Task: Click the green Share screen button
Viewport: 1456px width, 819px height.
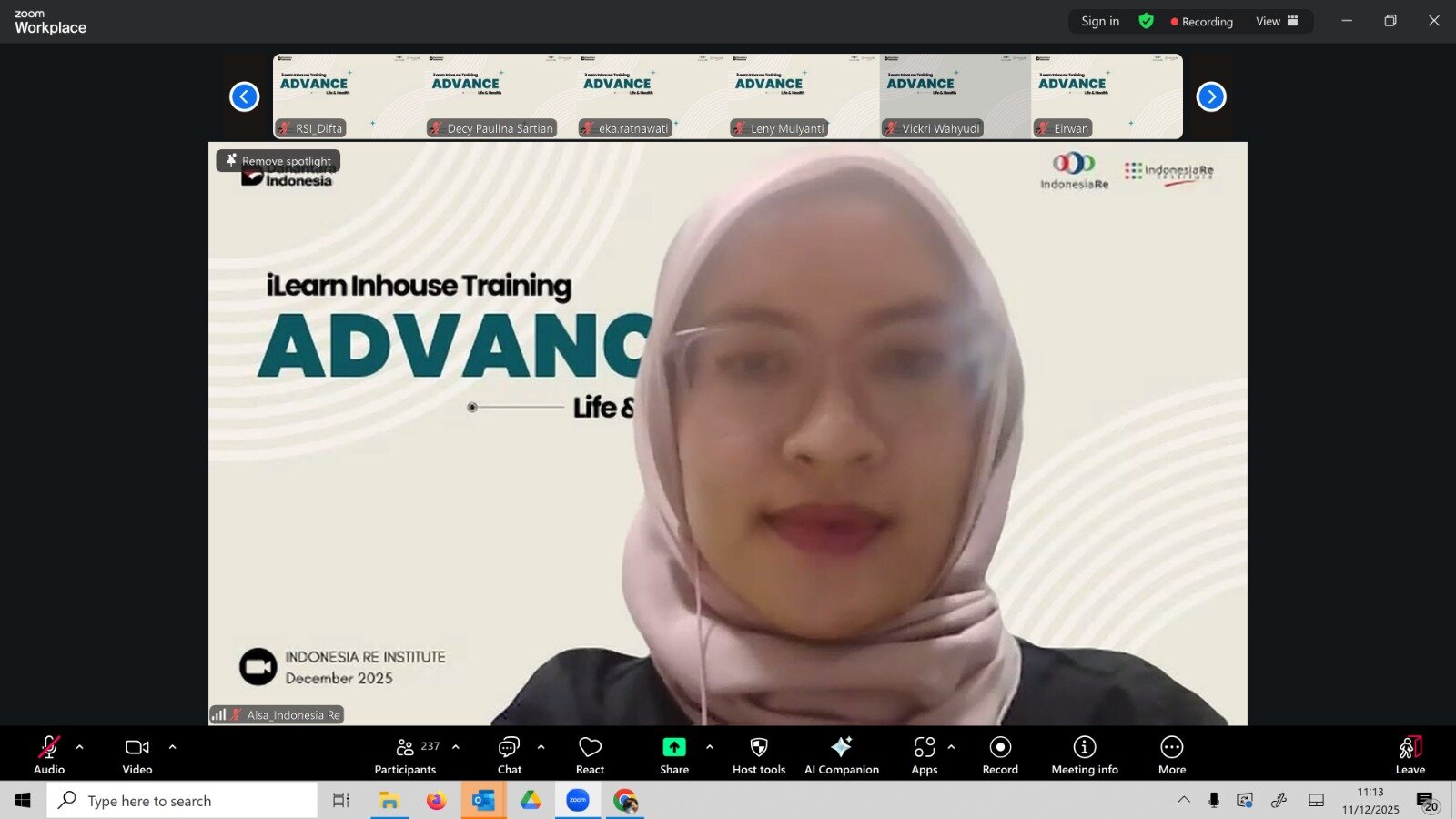Action: 673,753
